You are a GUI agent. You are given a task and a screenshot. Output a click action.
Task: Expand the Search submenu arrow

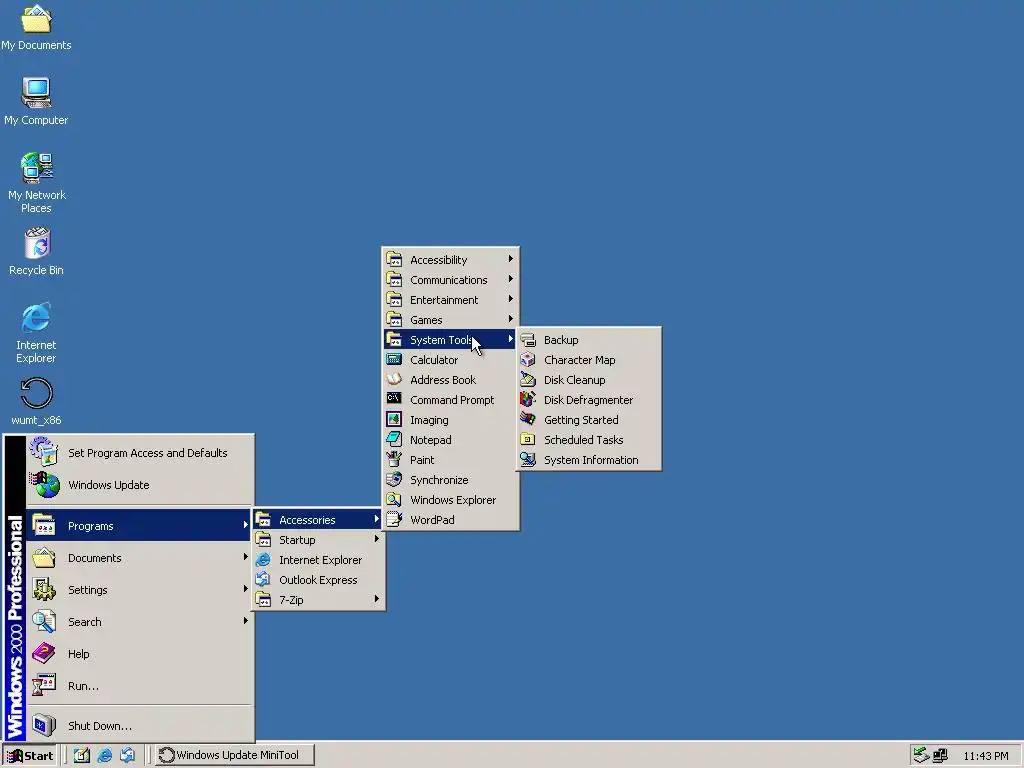point(246,621)
